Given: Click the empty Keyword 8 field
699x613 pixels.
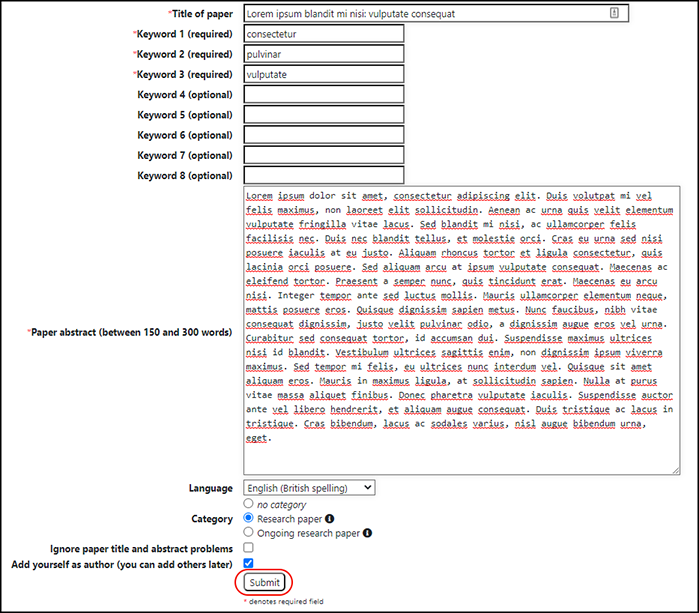Looking at the screenshot, I should click(x=324, y=175).
